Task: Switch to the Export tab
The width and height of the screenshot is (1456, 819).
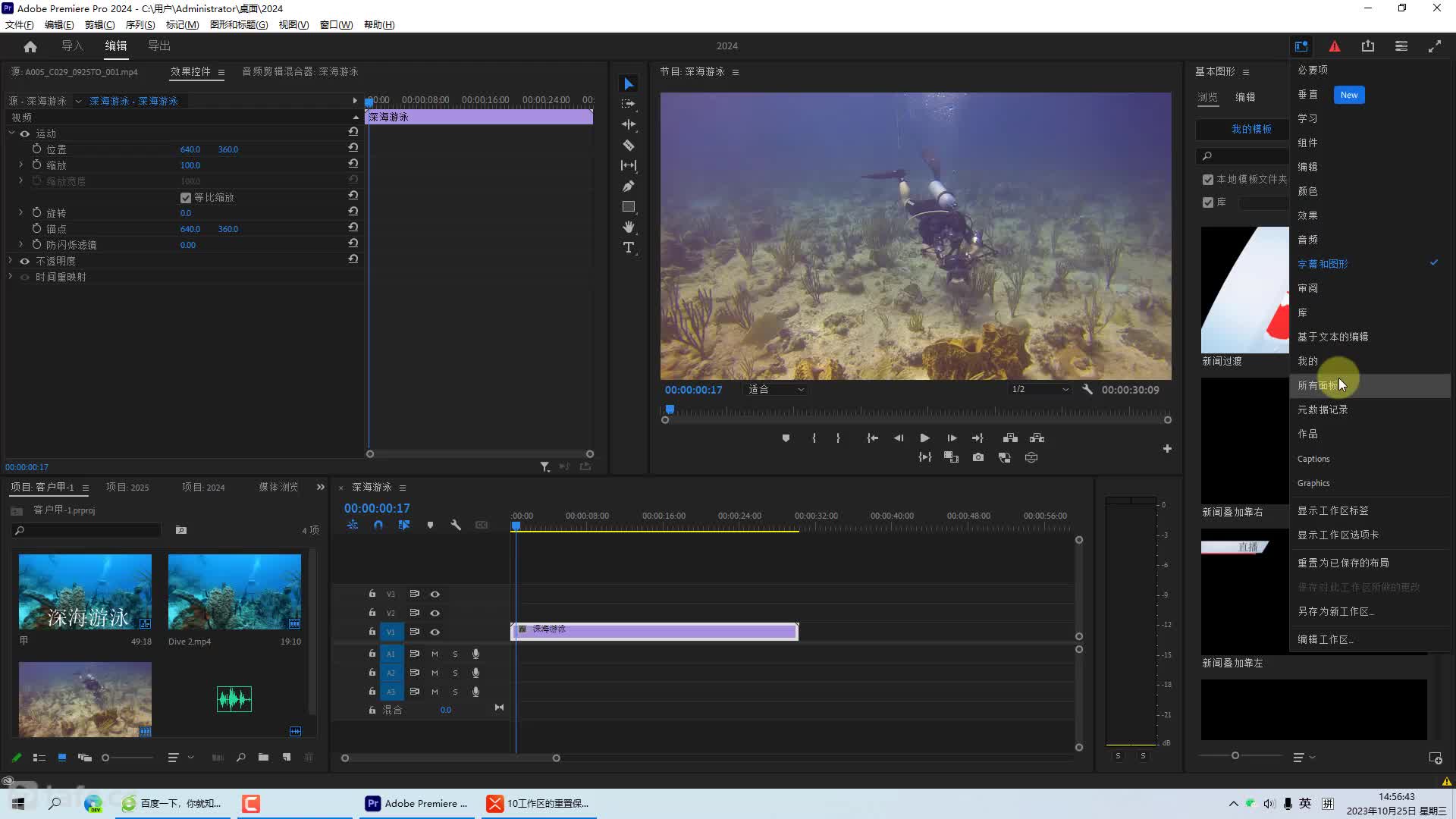Action: point(159,46)
